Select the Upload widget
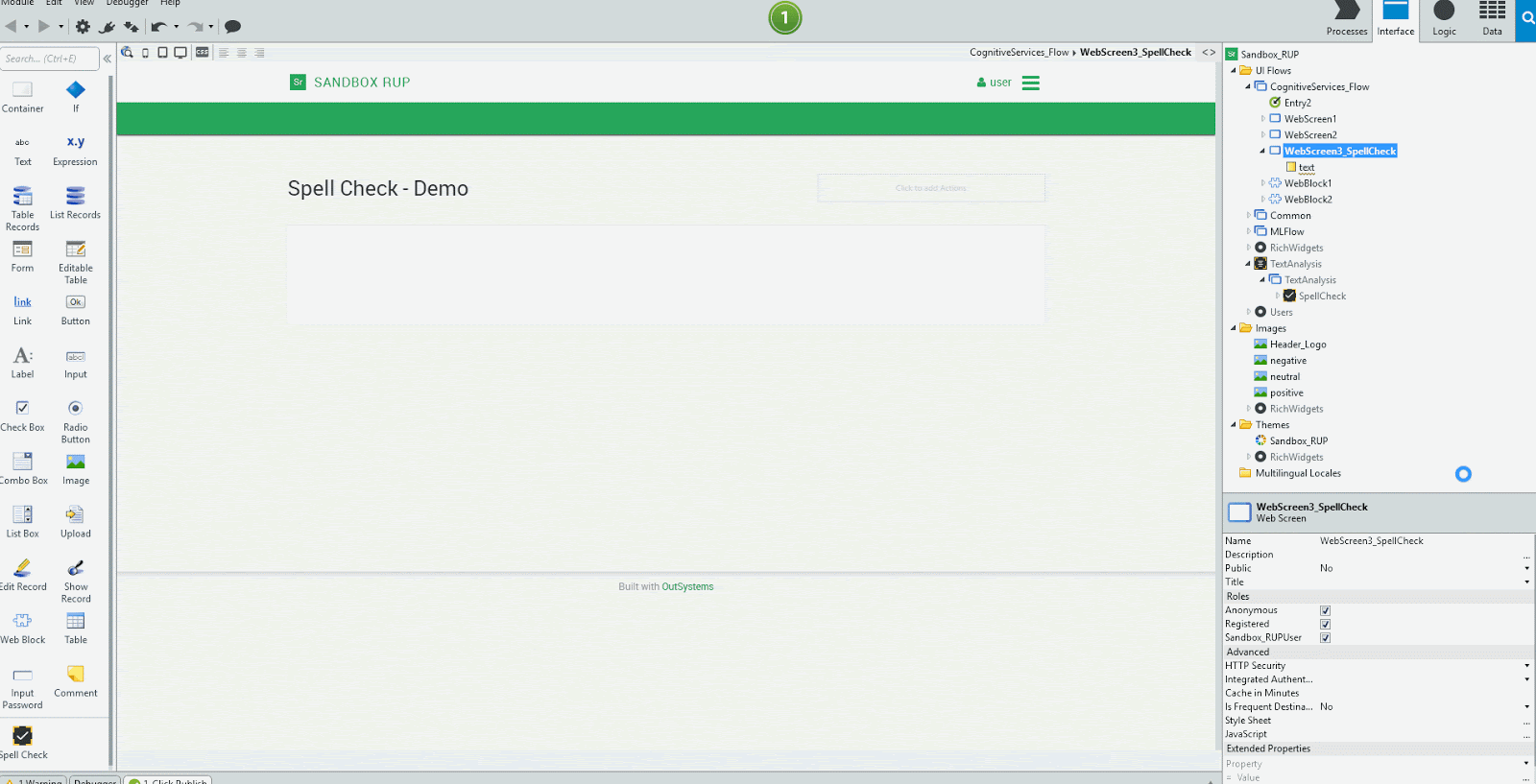The width and height of the screenshot is (1536, 784). (x=76, y=522)
